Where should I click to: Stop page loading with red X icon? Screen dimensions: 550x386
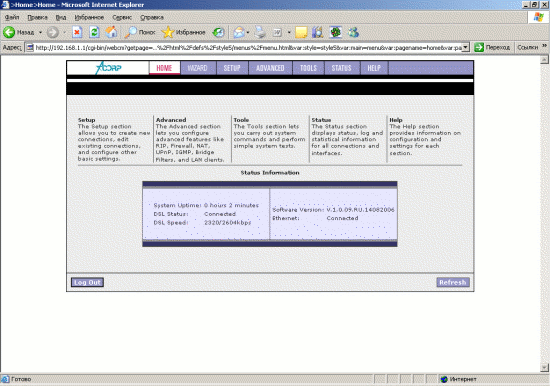pos(77,32)
